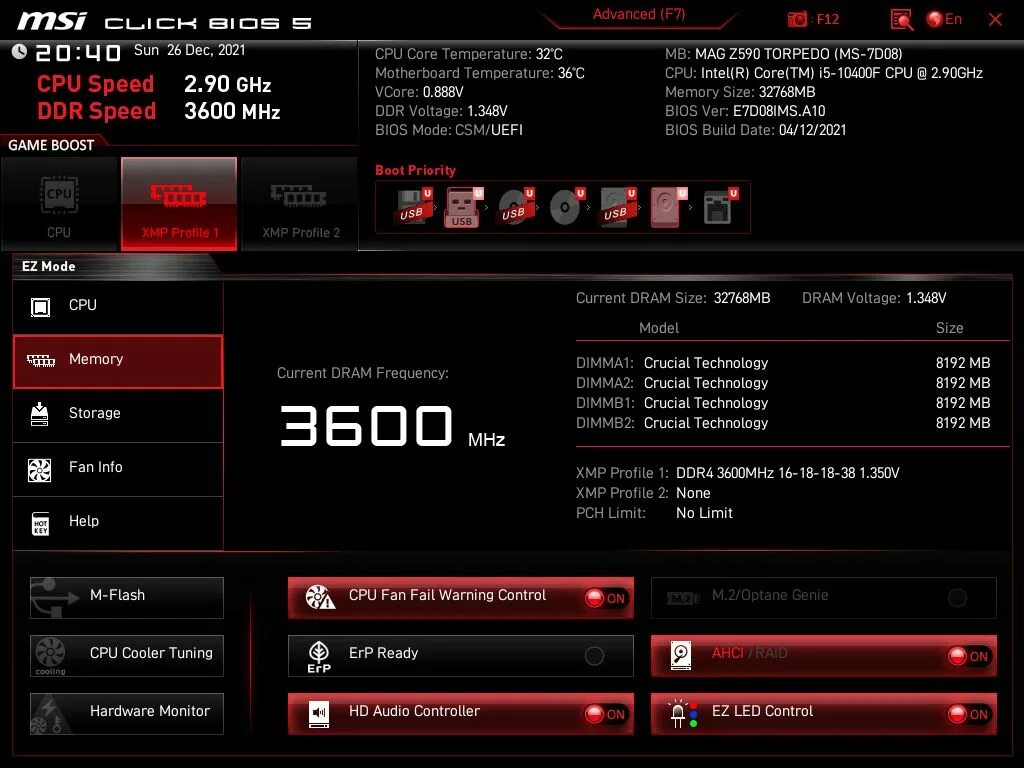The image size is (1024, 768).
Task: Click the HD audio speaker icon
Action: (319, 714)
